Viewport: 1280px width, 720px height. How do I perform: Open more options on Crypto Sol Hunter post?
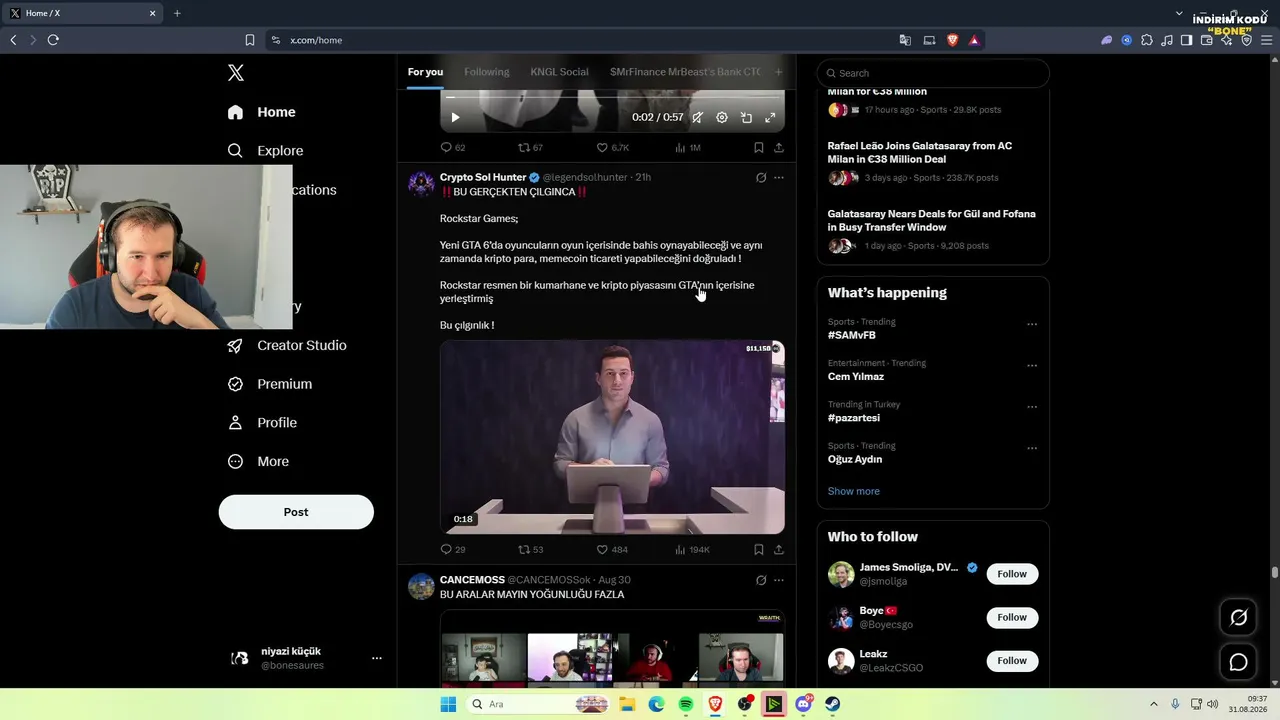pyautogui.click(x=779, y=177)
